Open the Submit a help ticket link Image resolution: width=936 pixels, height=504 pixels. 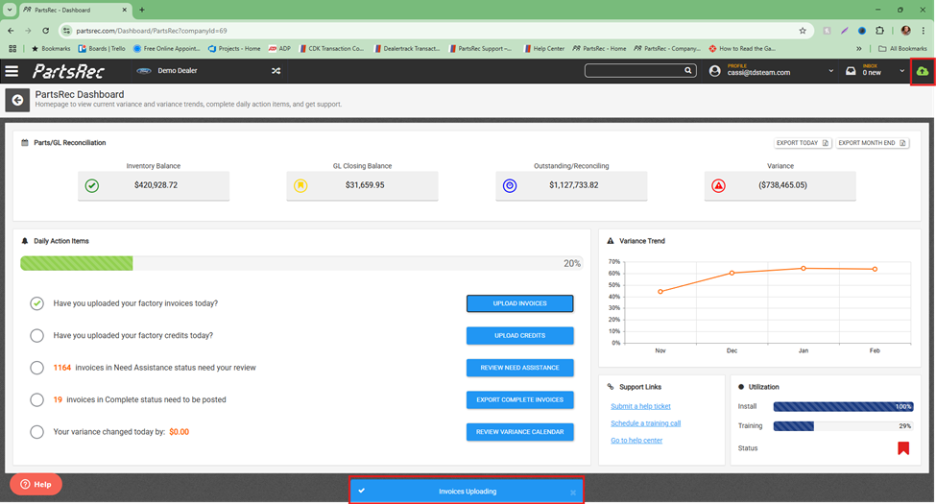click(641, 406)
